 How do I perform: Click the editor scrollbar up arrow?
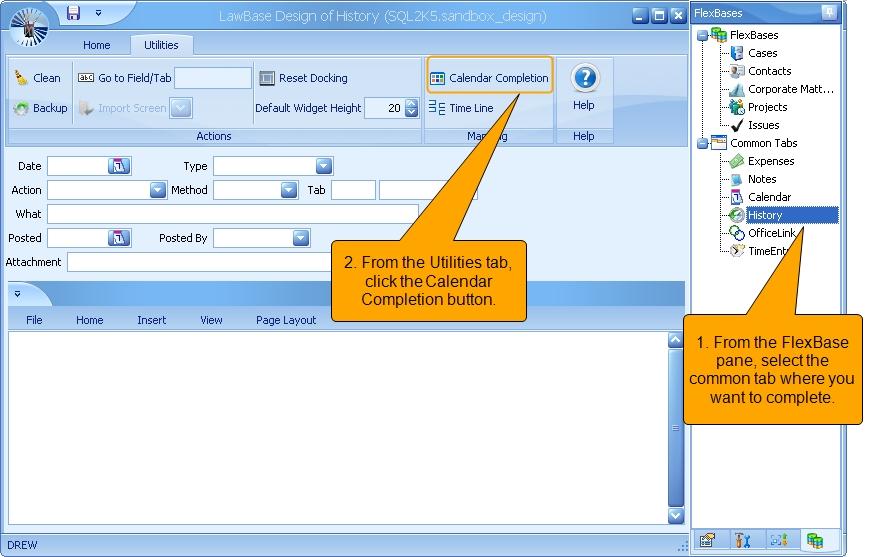pyautogui.click(x=676, y=340)
